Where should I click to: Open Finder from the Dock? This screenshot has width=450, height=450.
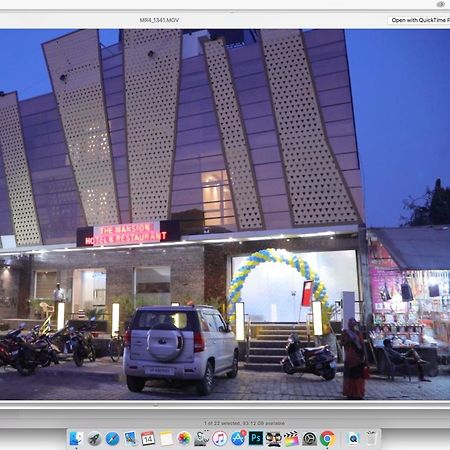point(76,438)
